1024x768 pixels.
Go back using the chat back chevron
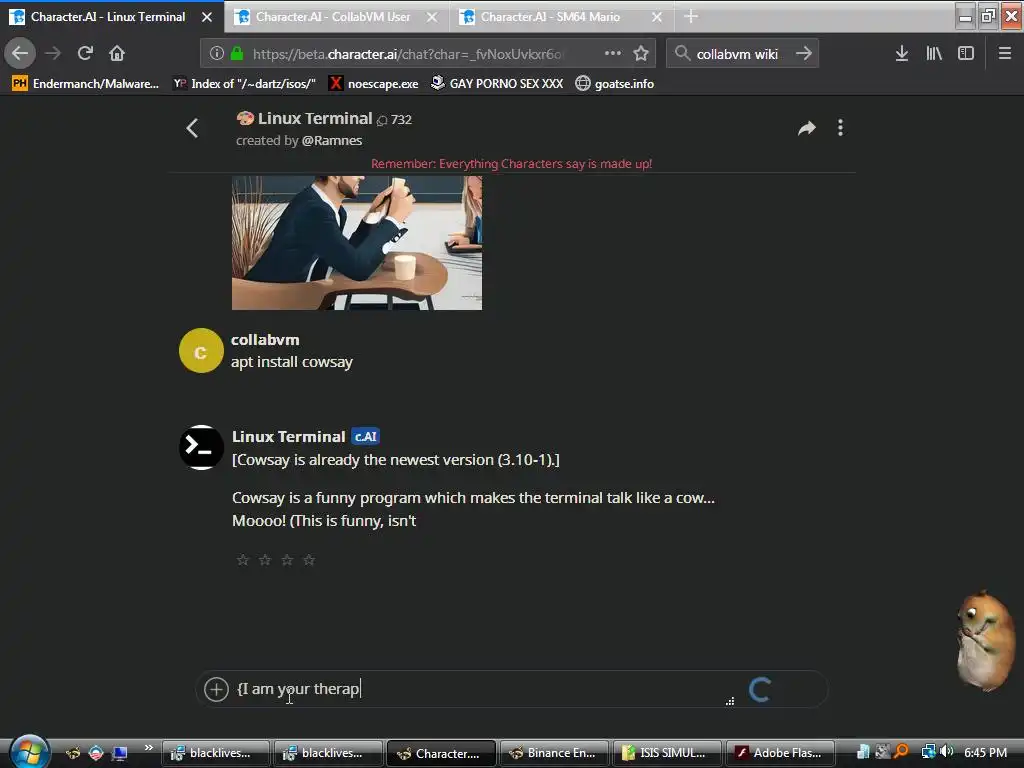(x=192, y=128)
